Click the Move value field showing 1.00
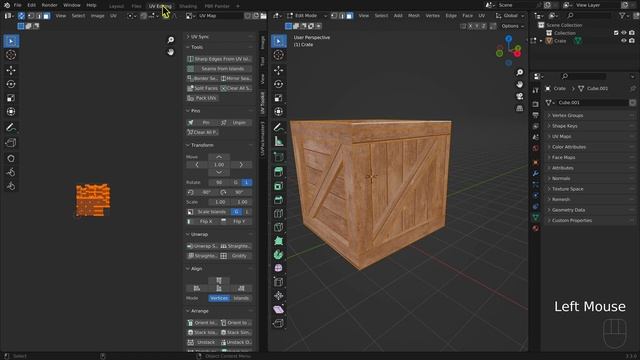The width and height of the screenshot is (640, 360). click(x=219, y=165)
